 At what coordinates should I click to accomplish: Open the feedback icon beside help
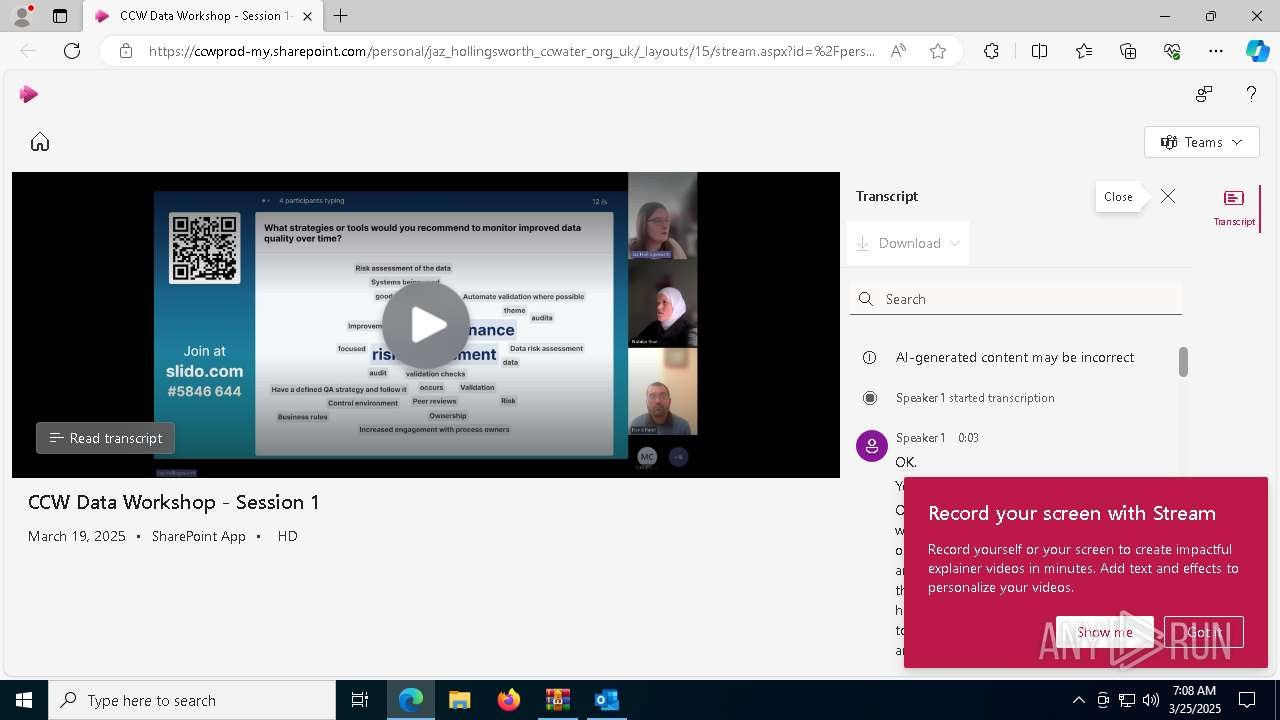(x=1203, y=94)
